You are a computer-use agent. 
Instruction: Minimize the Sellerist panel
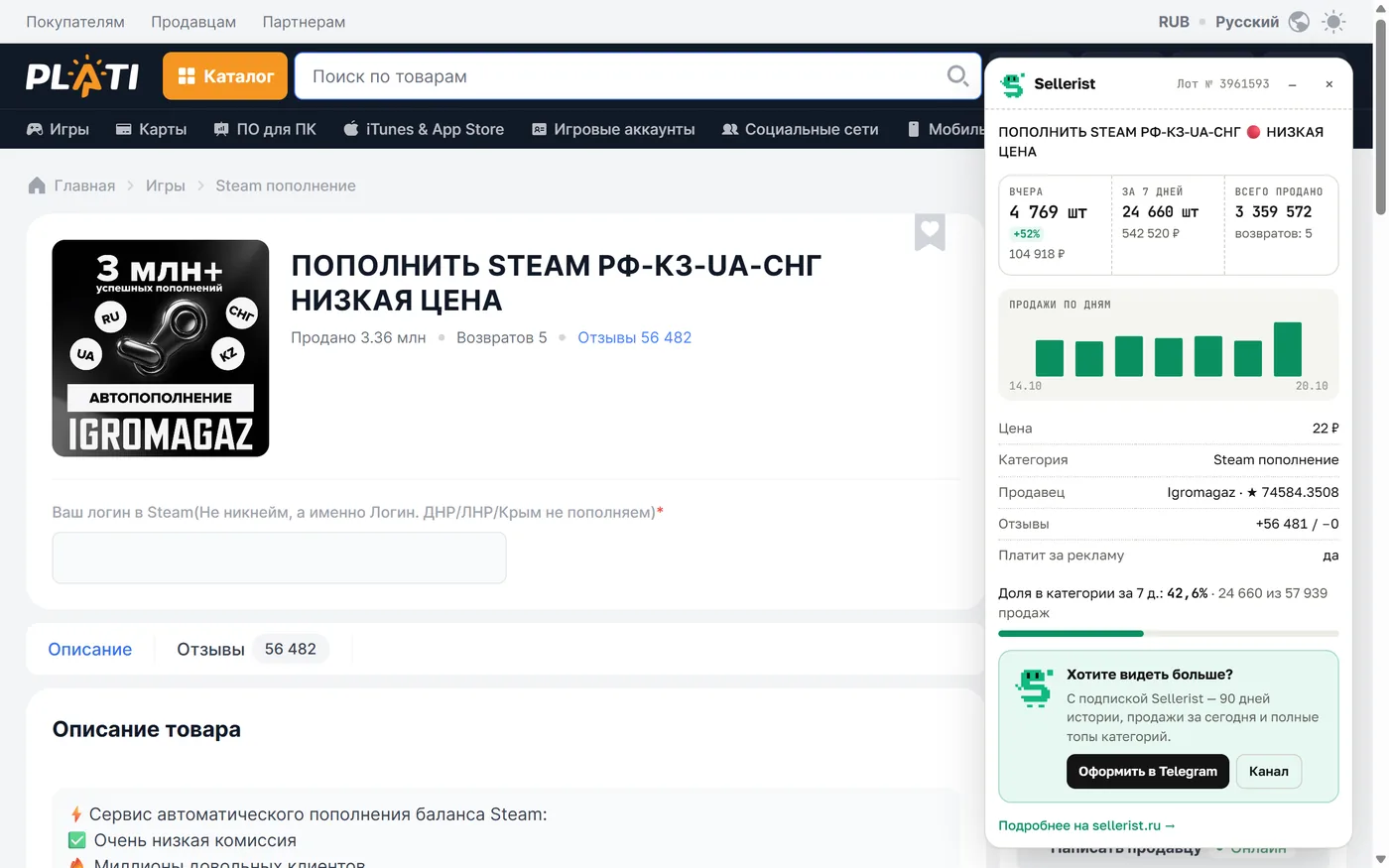[x=1293, y=84]
